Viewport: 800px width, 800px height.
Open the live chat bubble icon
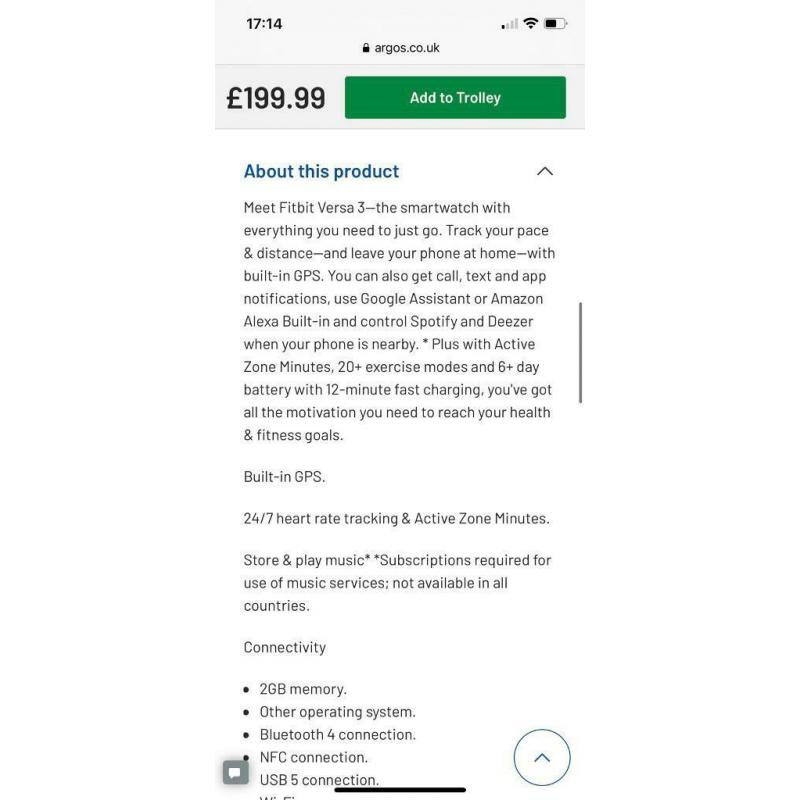coord(236,772)
